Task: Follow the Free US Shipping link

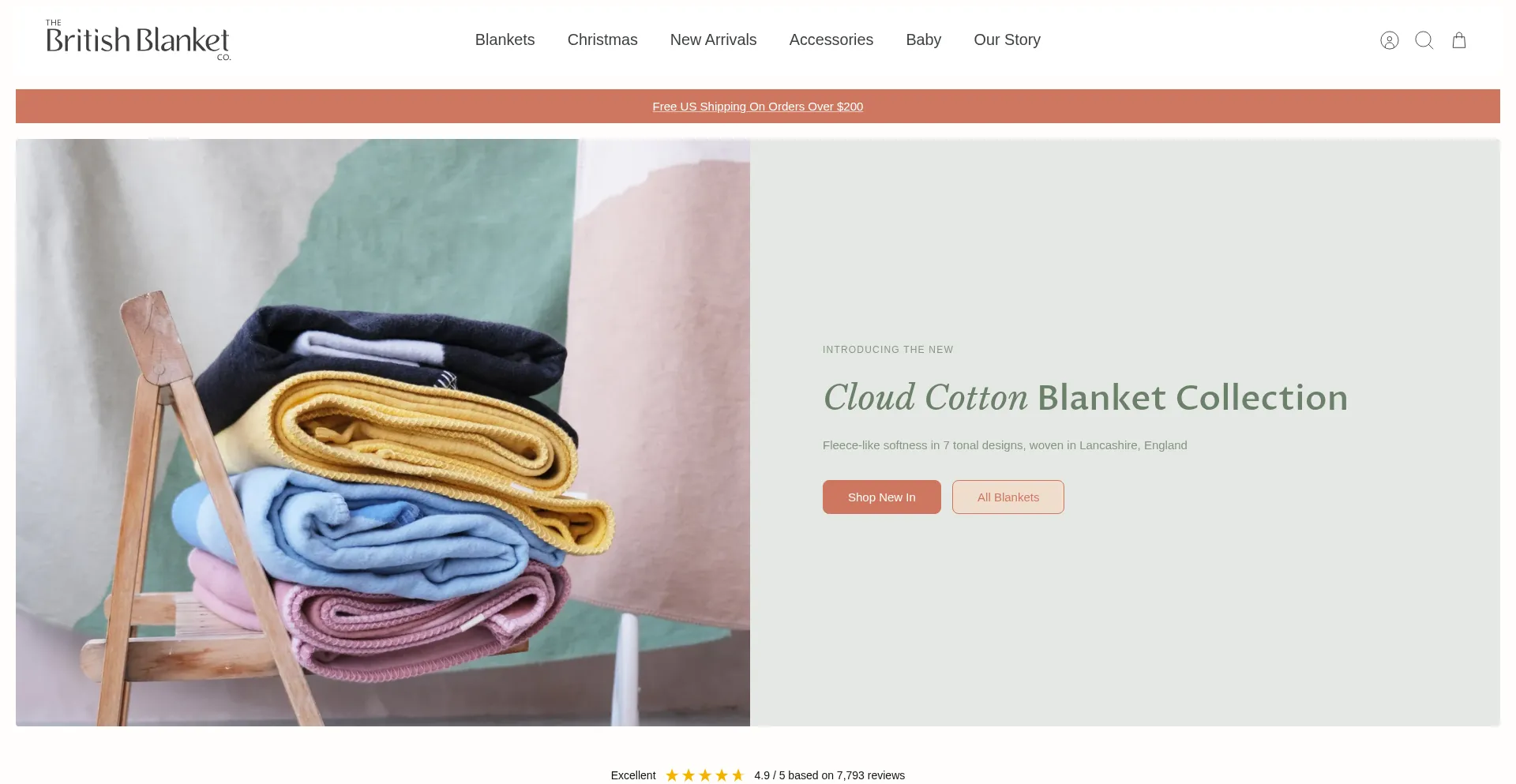Action: [x=758, y=107]
